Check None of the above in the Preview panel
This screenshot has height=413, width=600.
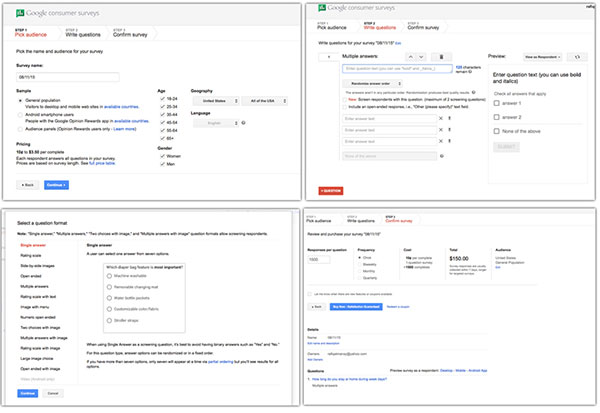point(496,131)
